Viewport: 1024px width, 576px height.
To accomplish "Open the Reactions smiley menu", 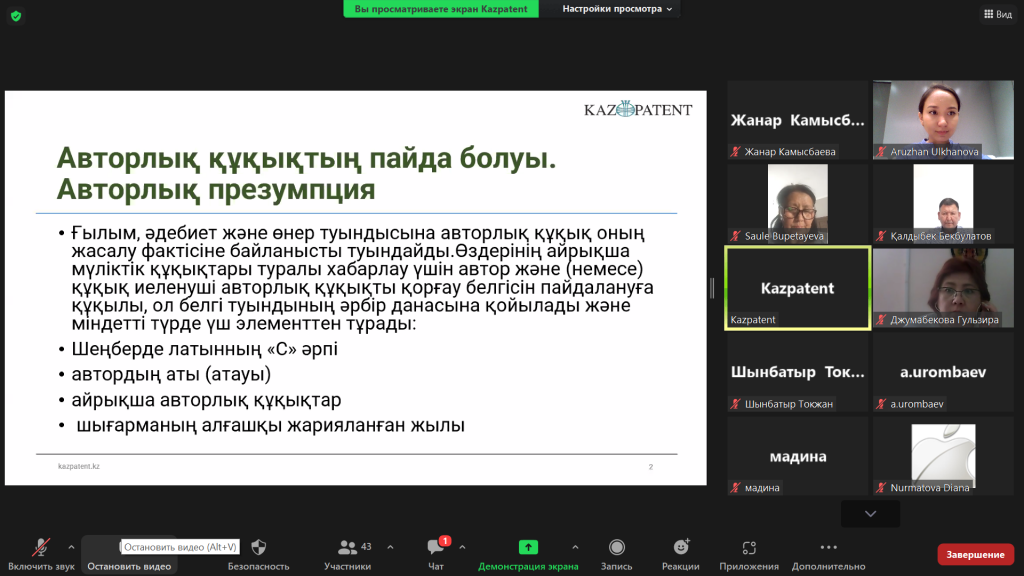I will [680, 548].
